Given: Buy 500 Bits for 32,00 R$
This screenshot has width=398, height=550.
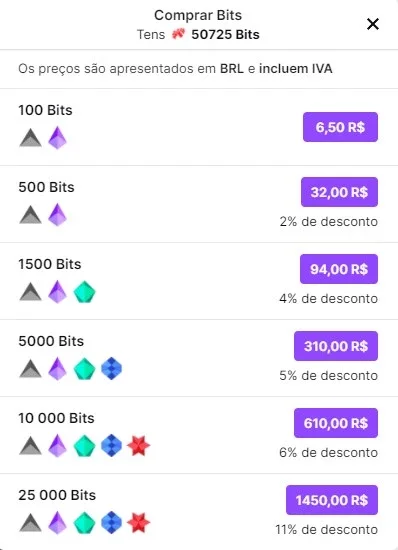Looking at the screenshot, I should point(339,192).
